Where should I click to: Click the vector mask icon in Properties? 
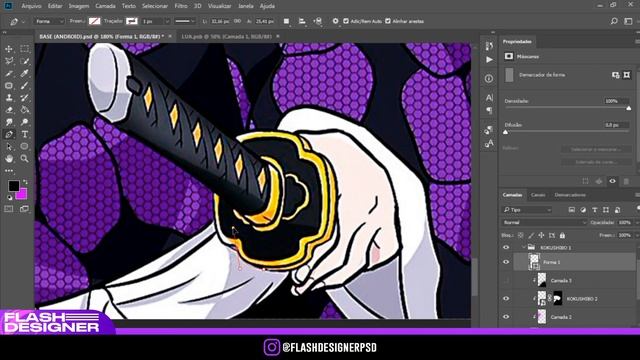pos(627,75)
